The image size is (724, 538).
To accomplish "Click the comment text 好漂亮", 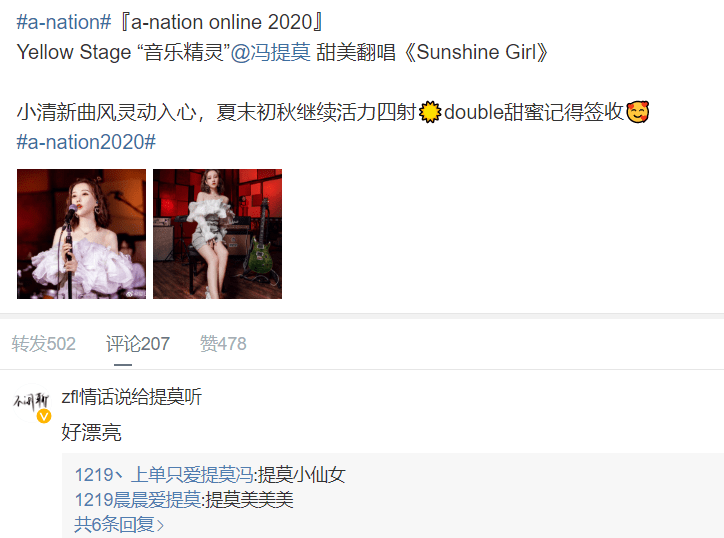I will tap(91, 433).
